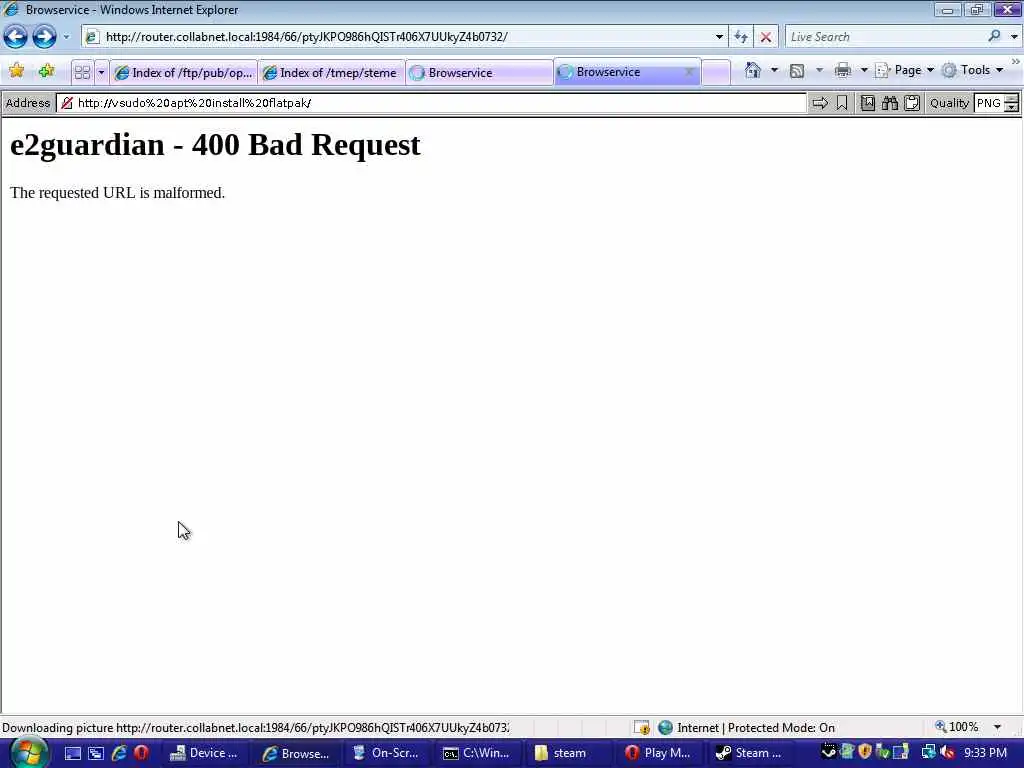Screen dimensions: 1024x768
Task: Click the Browservice find binoculars icon
Action: [889, 103]
